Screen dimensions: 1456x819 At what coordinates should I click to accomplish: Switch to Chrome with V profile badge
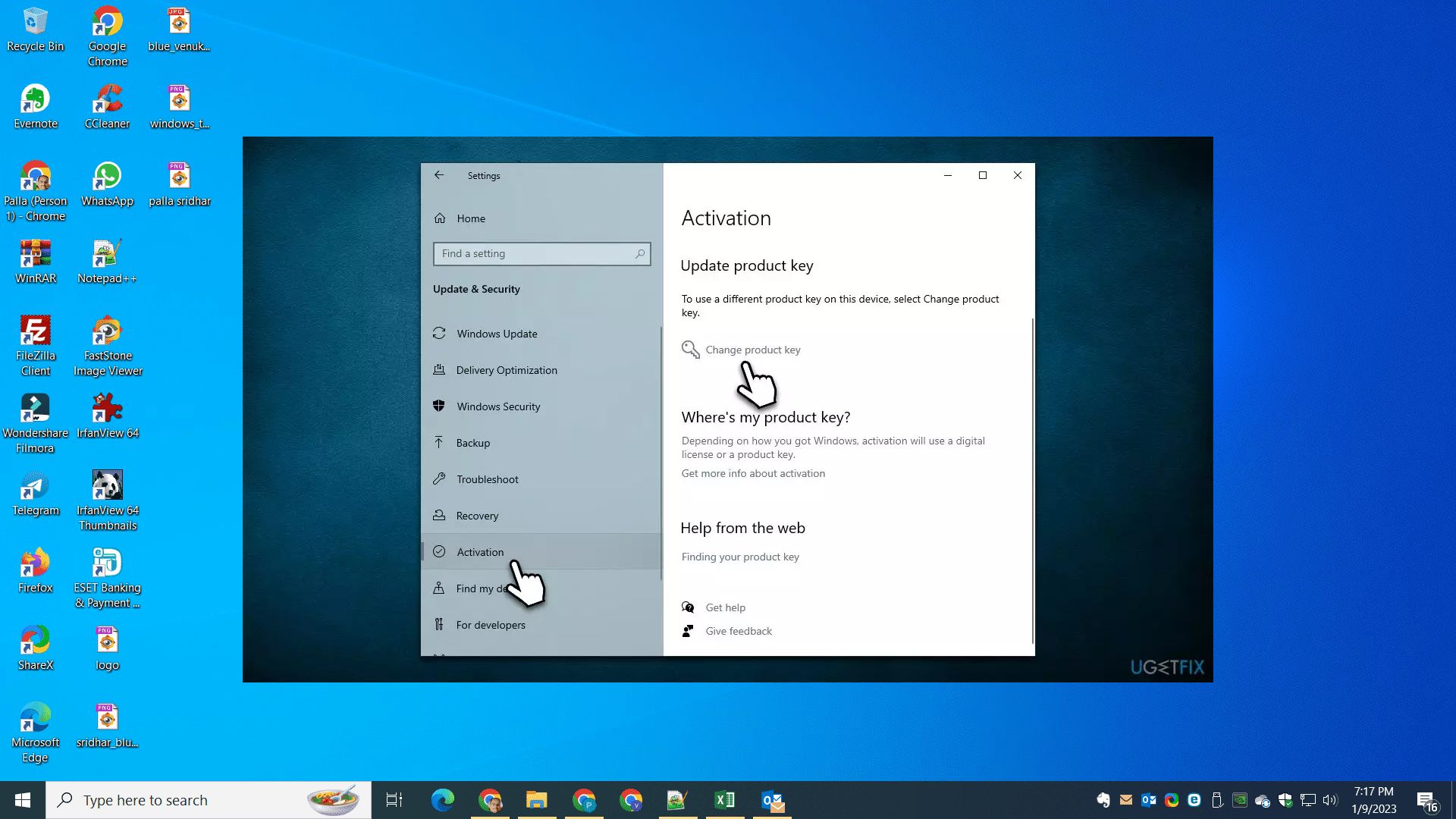click(631, 800)
